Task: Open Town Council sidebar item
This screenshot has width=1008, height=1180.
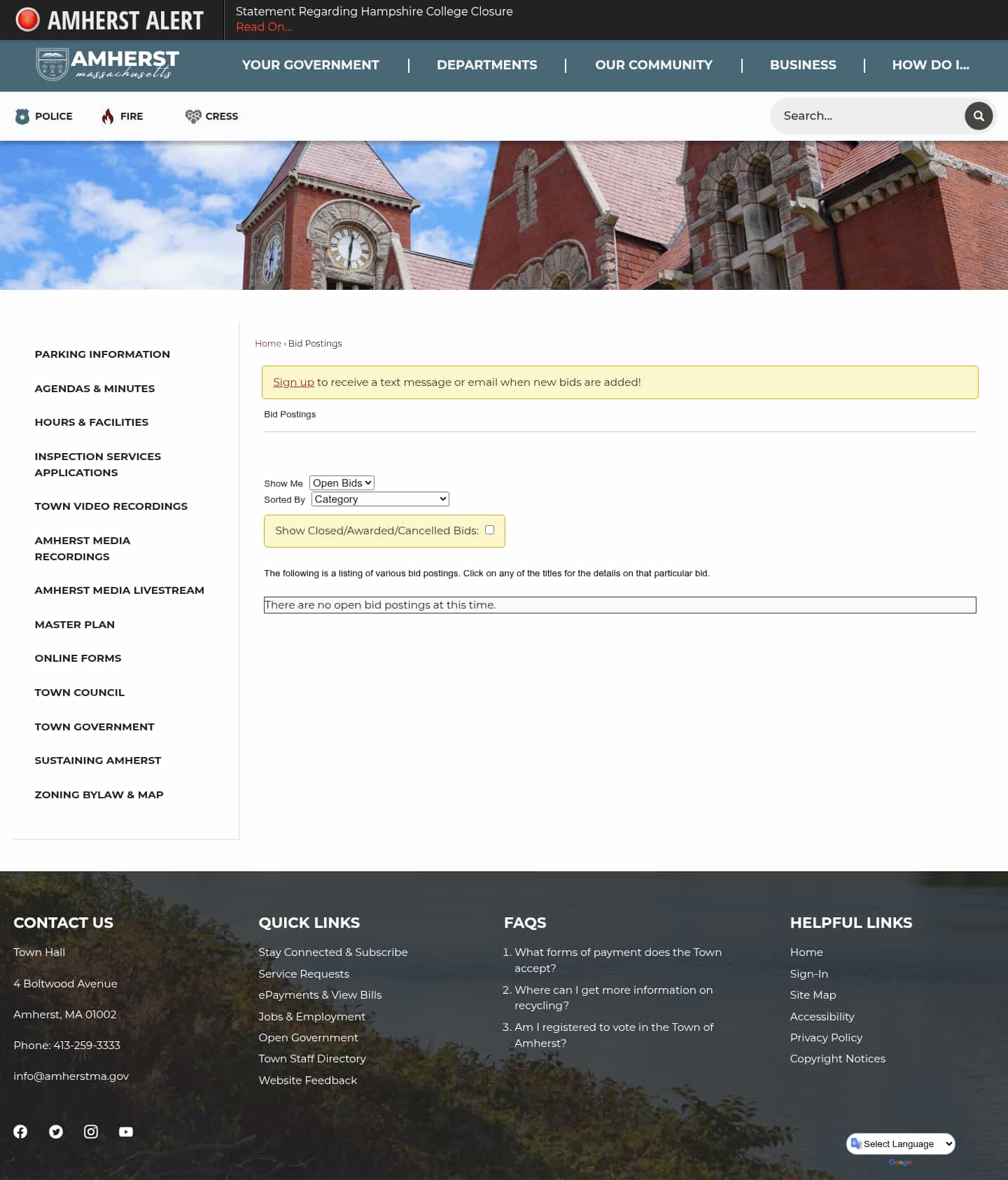Action: (80, 693)
